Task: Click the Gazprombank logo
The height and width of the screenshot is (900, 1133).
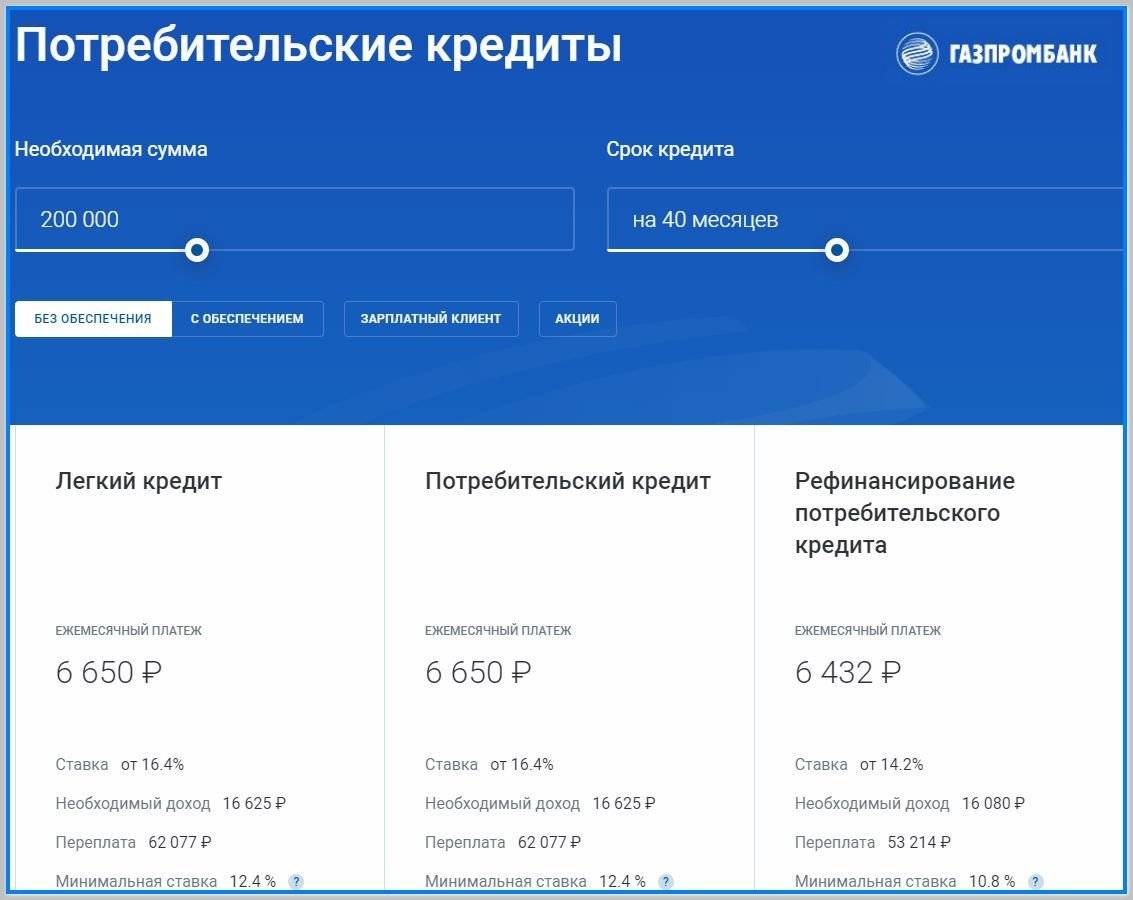Action: point(996,53)
